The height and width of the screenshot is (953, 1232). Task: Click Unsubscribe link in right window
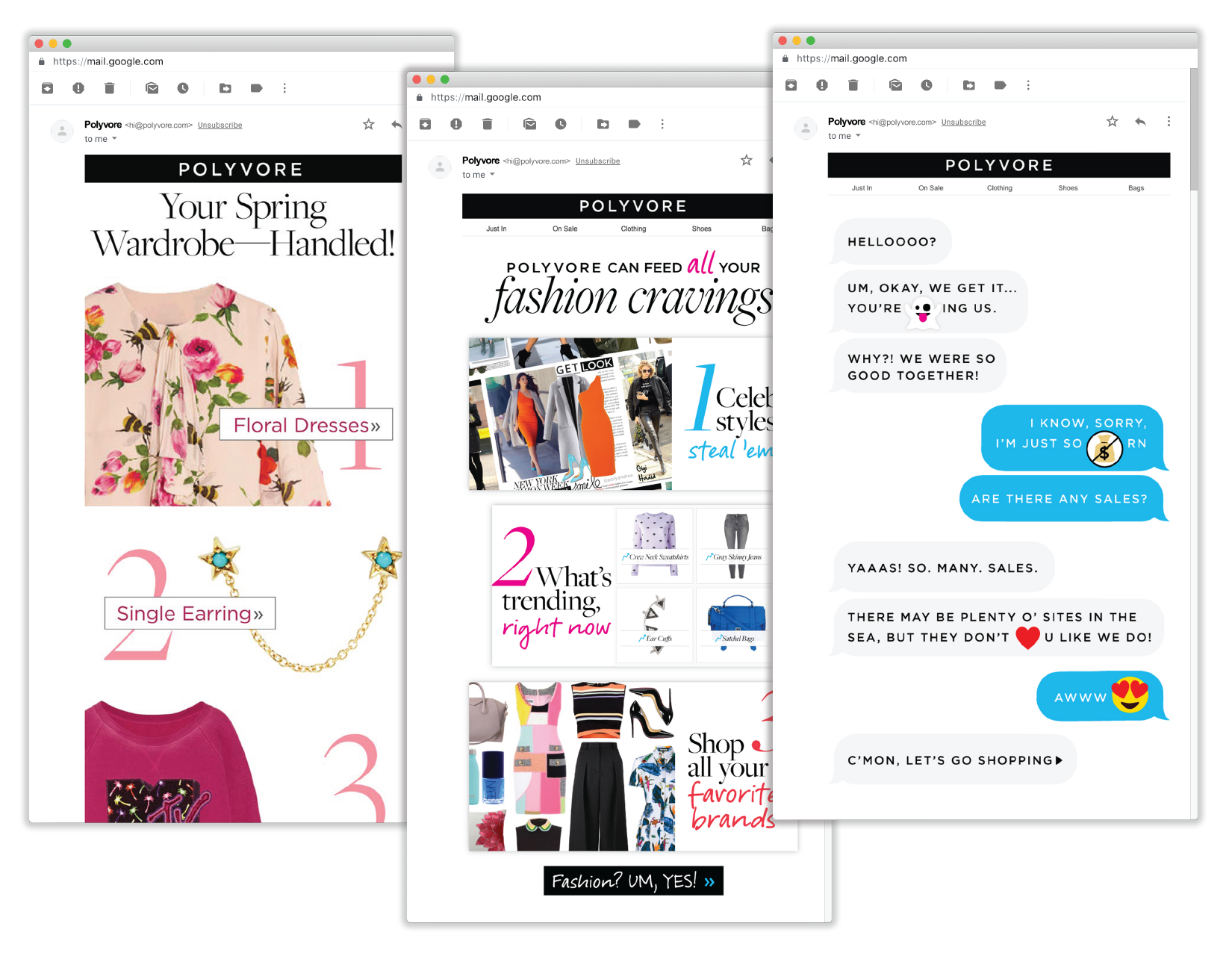pos(963,122)
